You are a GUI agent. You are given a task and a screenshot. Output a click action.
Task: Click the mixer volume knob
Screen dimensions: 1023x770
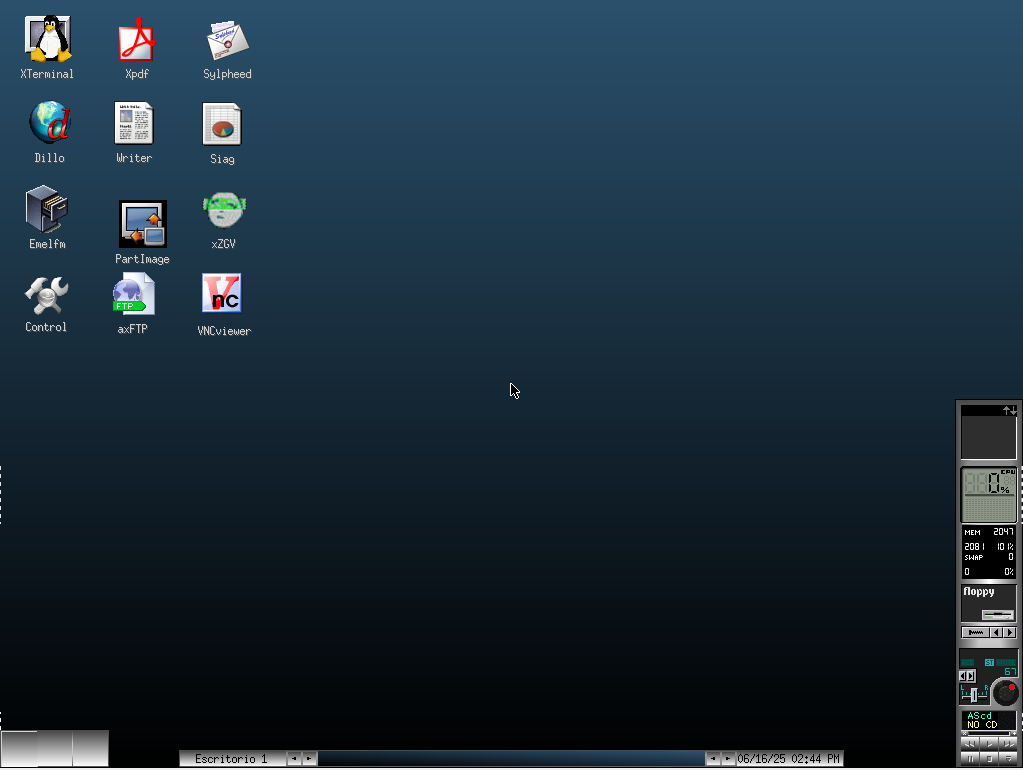tap(1005, 693)
